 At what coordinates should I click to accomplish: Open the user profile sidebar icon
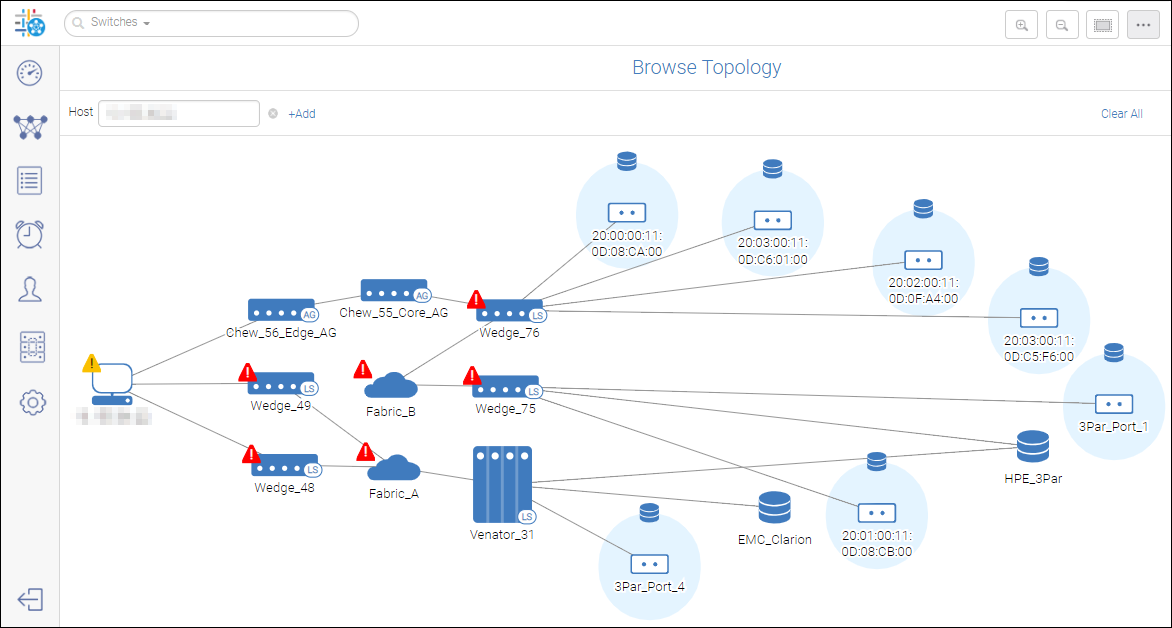tap(30, 289)
